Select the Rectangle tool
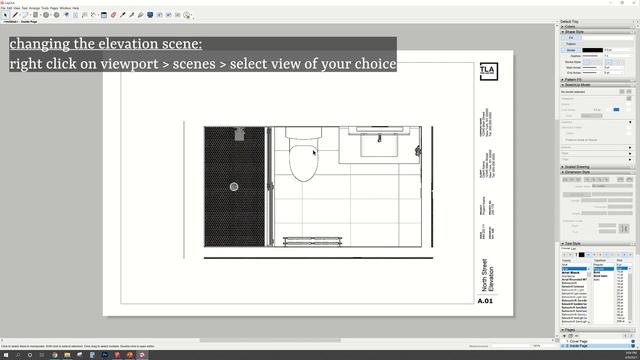 [x=36, y=15]
